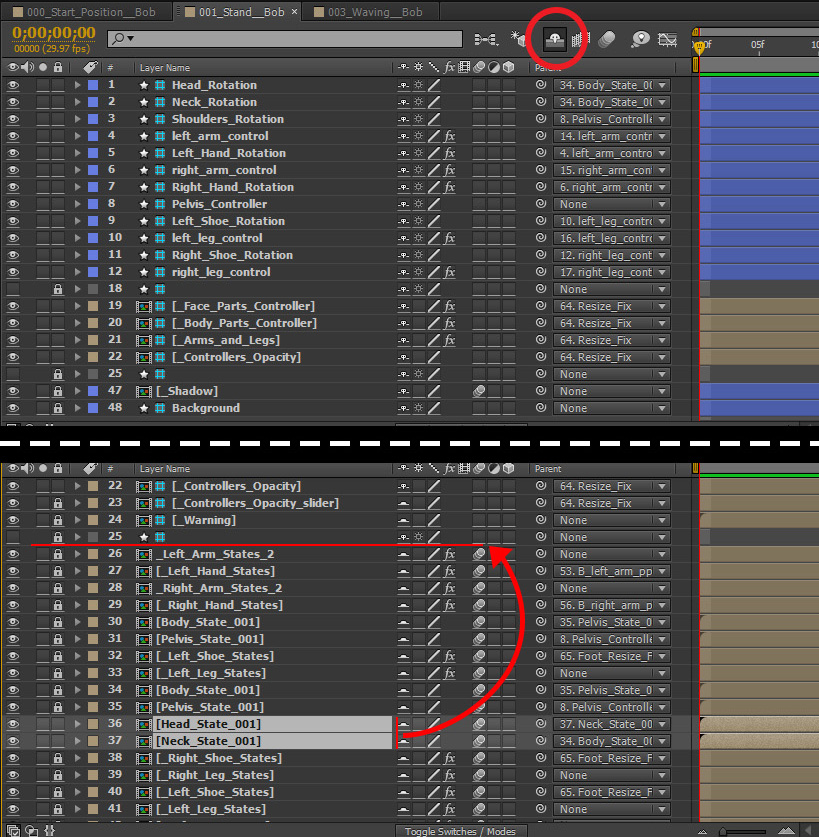Click the Toggle Switches / Modes button
Image resolution: width=819 pixels, height=837 pixels.
[460, 831]
